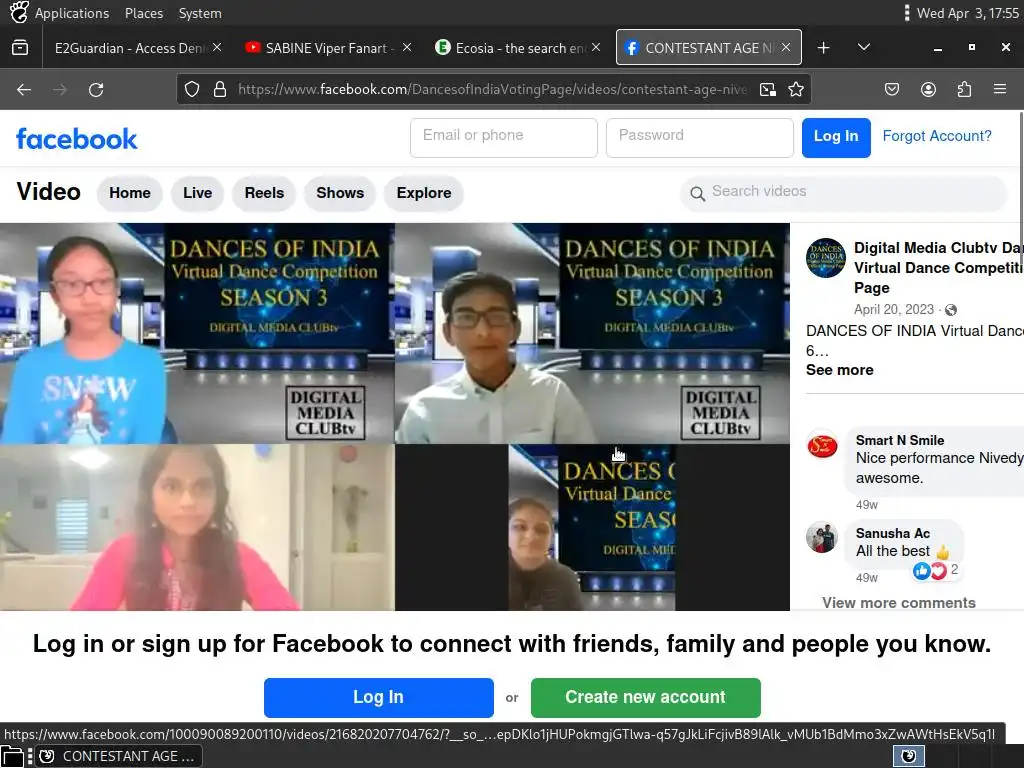Screen dimensions: 1024x768
Task: Open the Applications menu
Action: [x=72, y=13]
